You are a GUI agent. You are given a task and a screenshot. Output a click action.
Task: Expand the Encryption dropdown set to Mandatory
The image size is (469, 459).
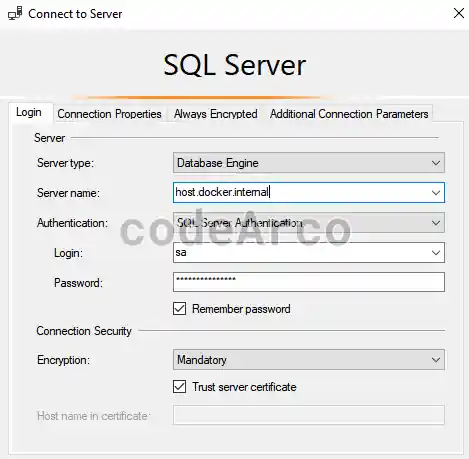point(309,359)
